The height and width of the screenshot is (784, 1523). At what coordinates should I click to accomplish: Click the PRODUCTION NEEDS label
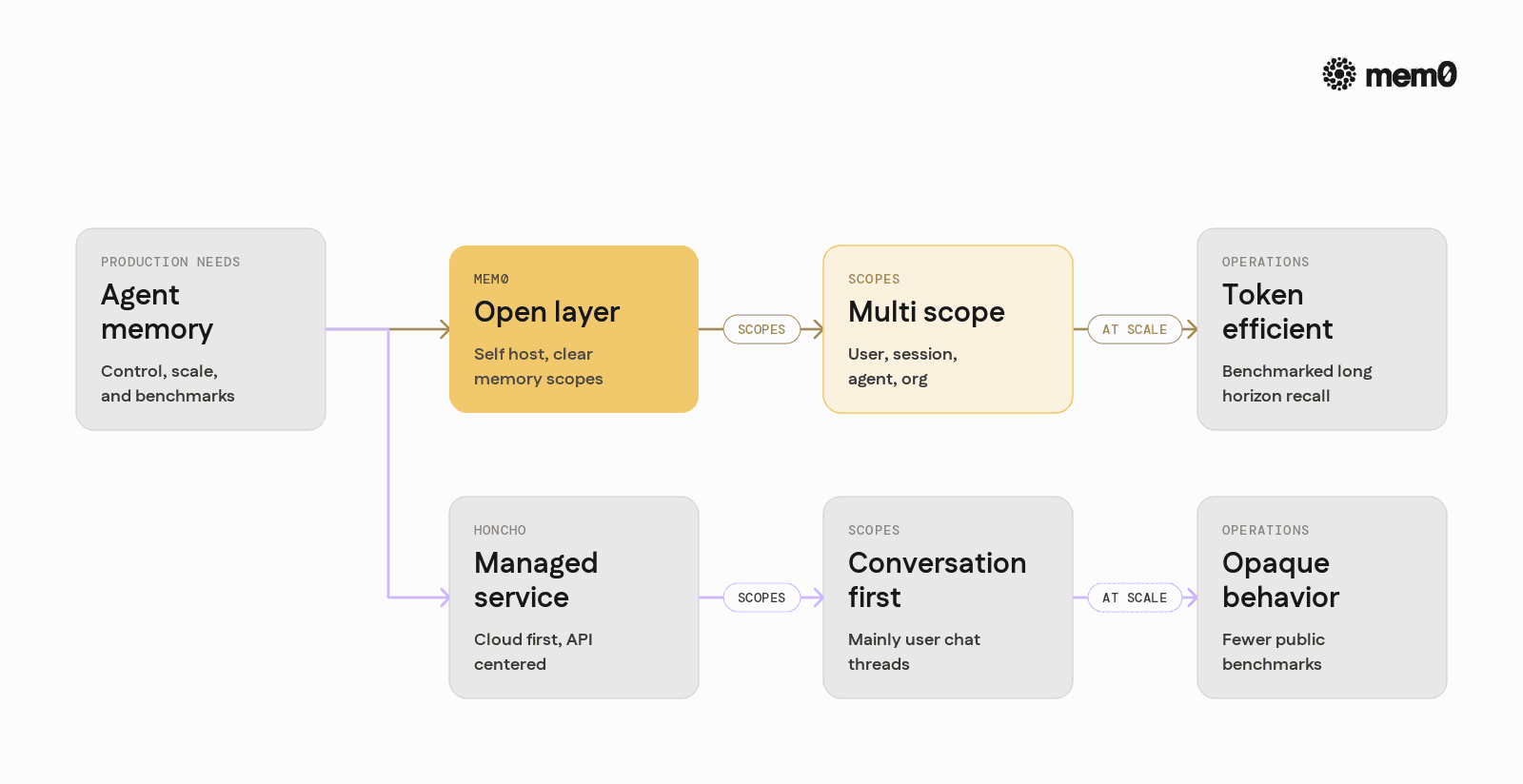tap(170, 262)
